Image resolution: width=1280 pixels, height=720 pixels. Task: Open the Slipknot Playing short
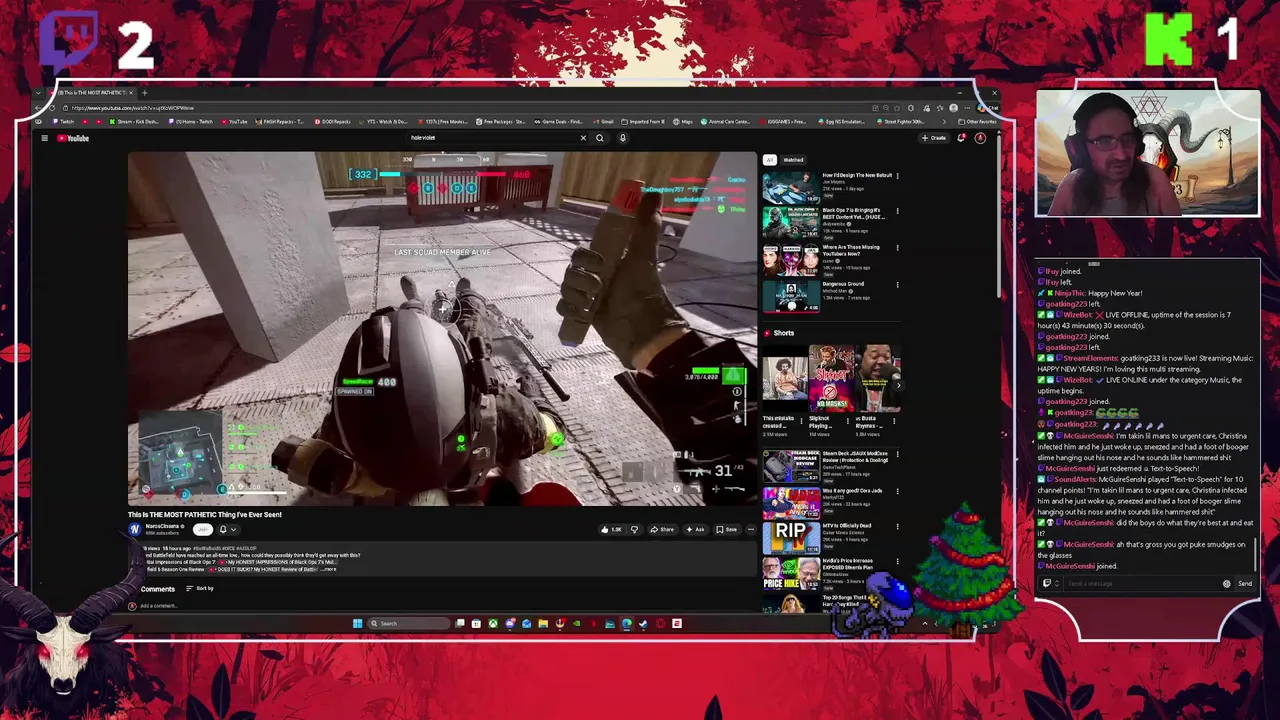(x=830, y=380)
